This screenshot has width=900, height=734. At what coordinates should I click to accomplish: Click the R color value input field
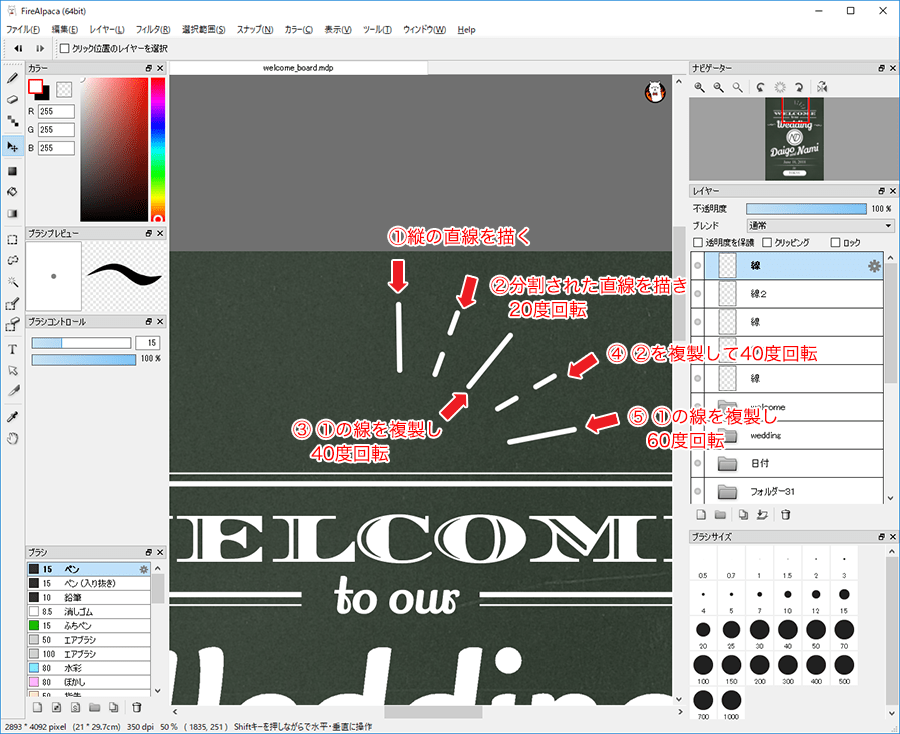coord(57,111)
